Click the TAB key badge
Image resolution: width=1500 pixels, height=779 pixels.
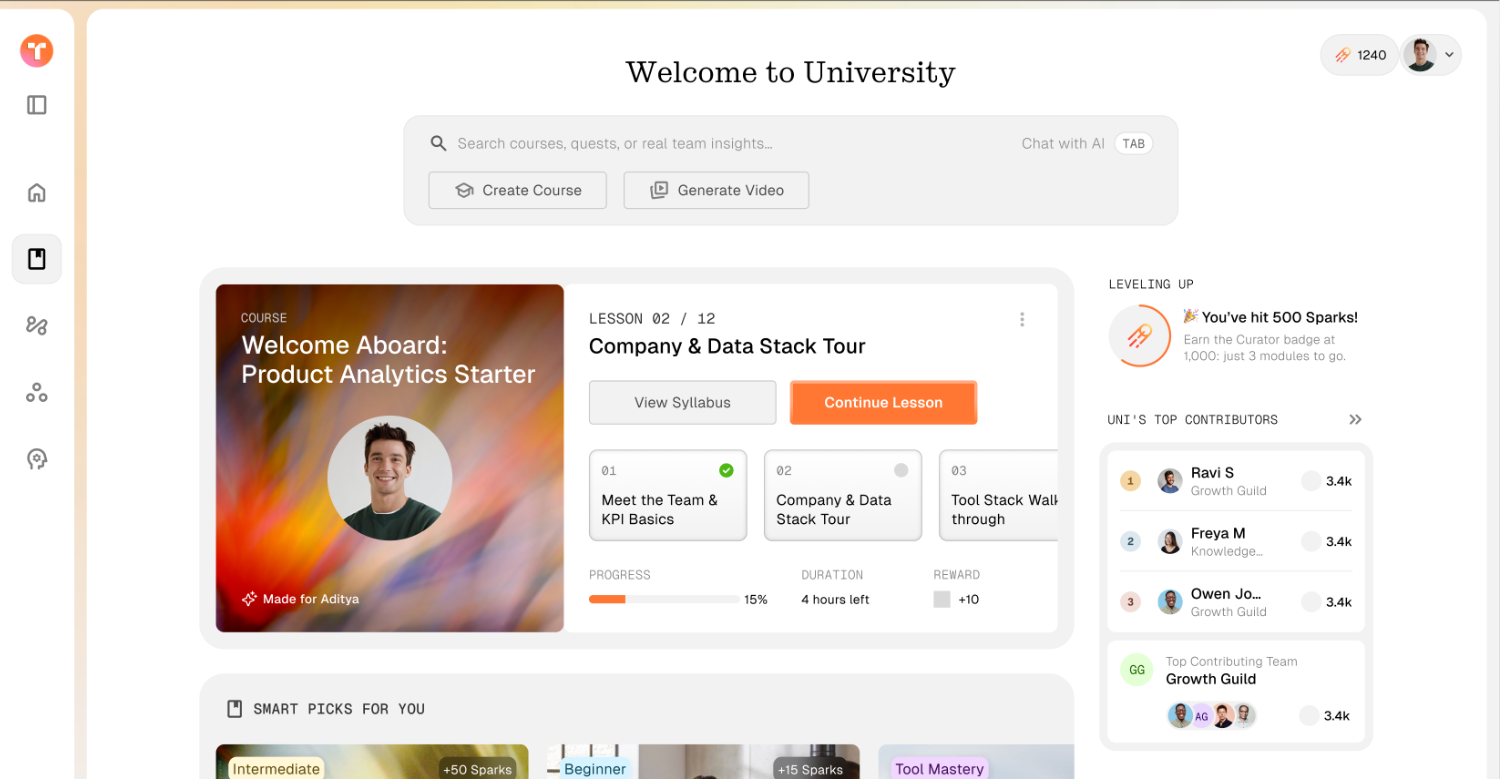pyautogui.click(x=1133, y=143)
